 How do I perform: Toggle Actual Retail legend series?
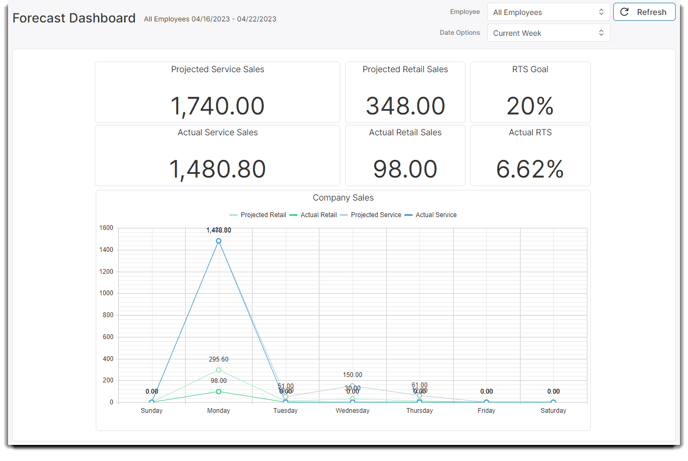313,215
